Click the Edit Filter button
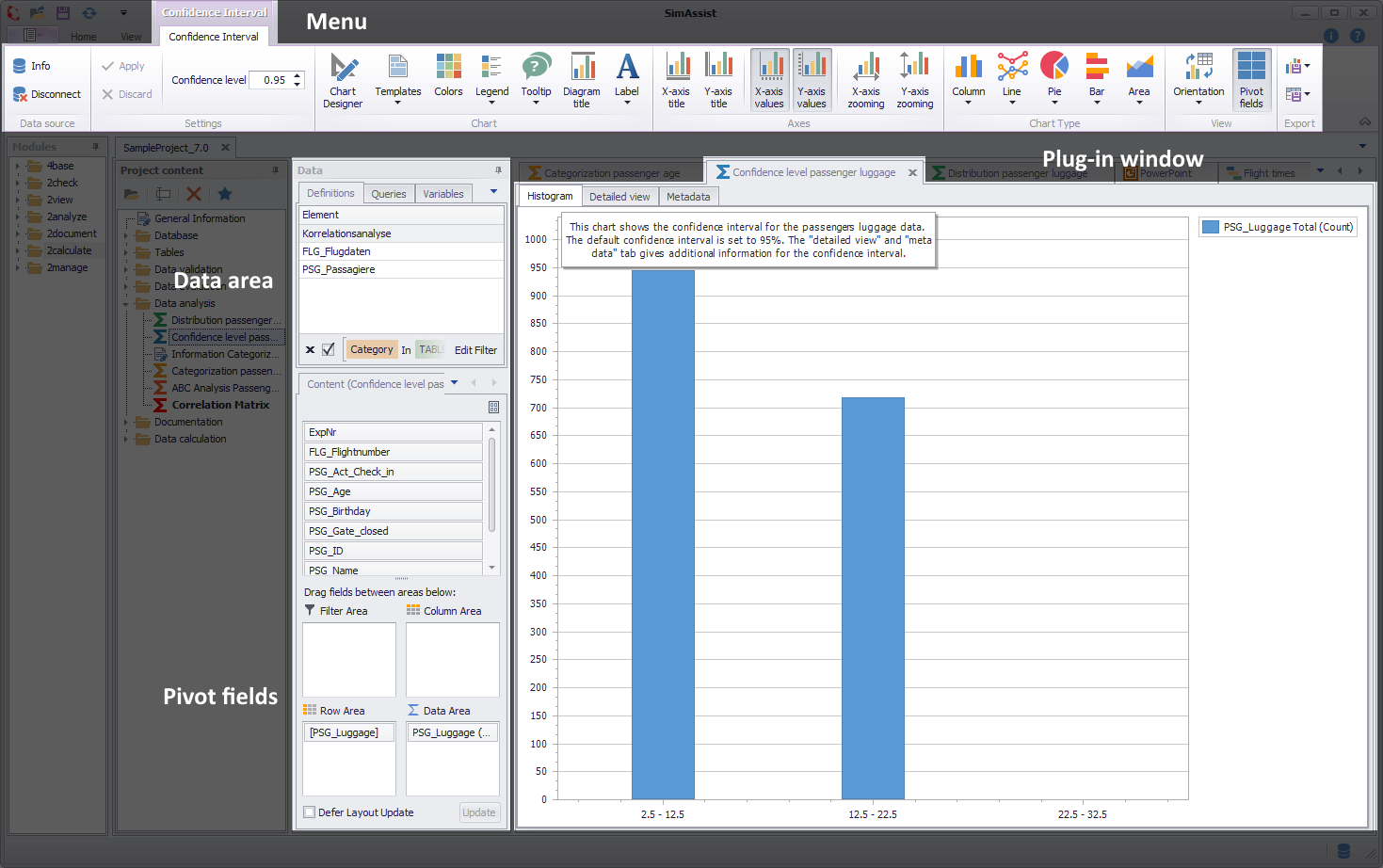 pyautogui.click(x=475, y=350)
